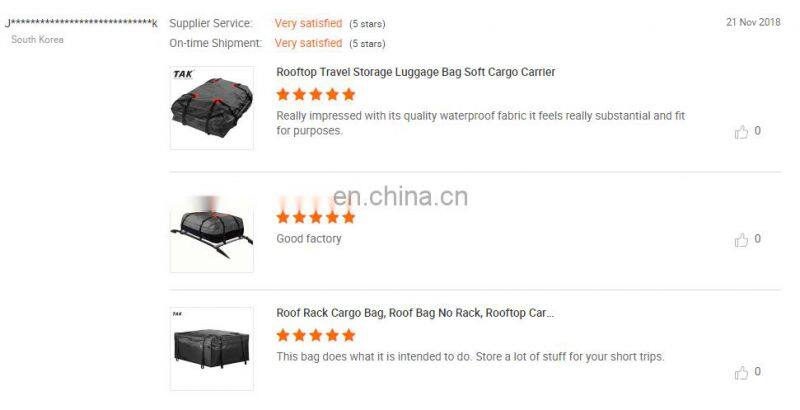Click thumbs-up for short trips bag review

pos(741,373)
